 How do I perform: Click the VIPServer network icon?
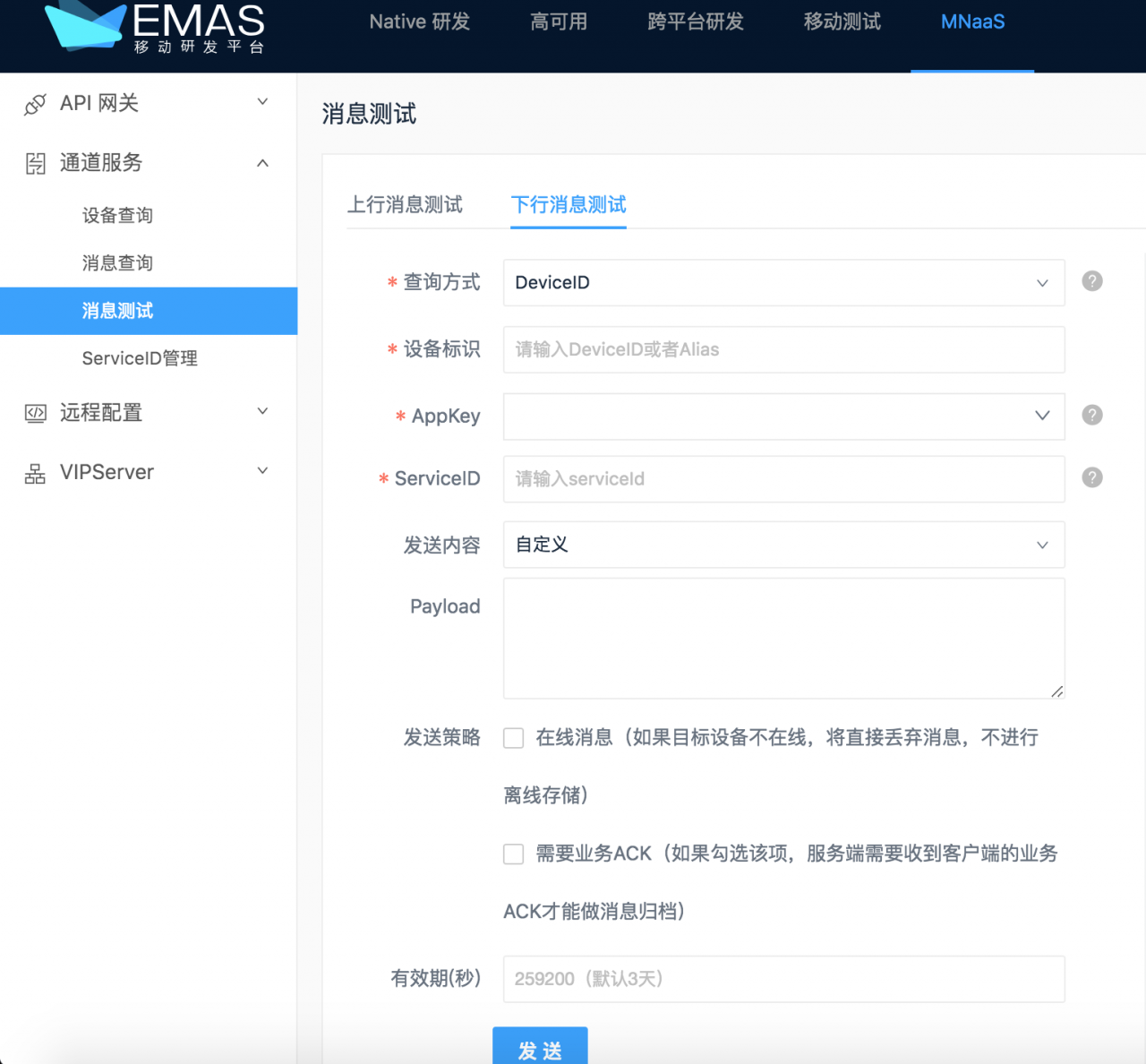coord(35,473)
